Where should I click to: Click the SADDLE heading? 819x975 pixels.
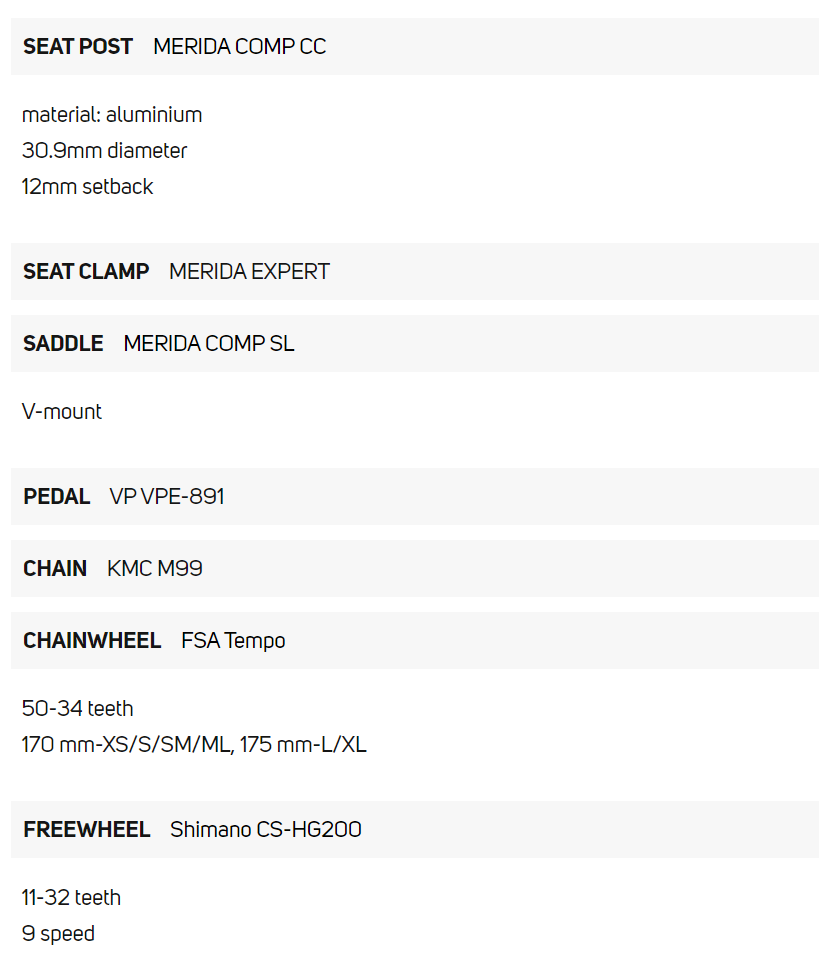click(x=63, y=344)
